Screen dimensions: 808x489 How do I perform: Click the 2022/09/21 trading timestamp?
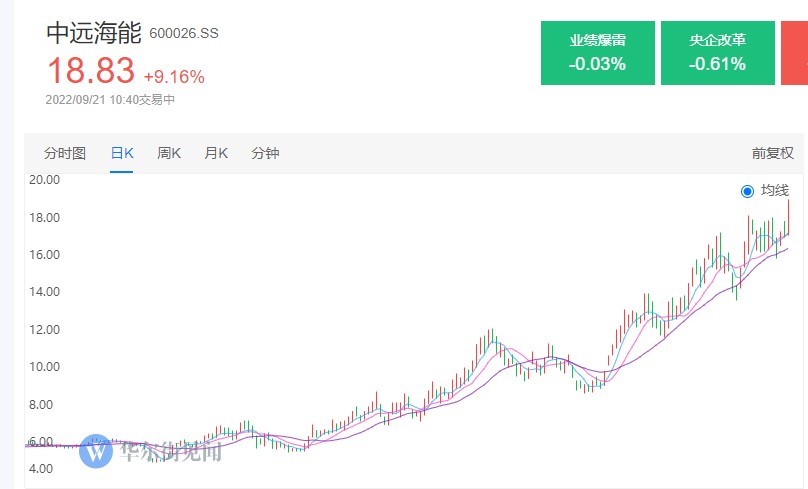(110, 100)
